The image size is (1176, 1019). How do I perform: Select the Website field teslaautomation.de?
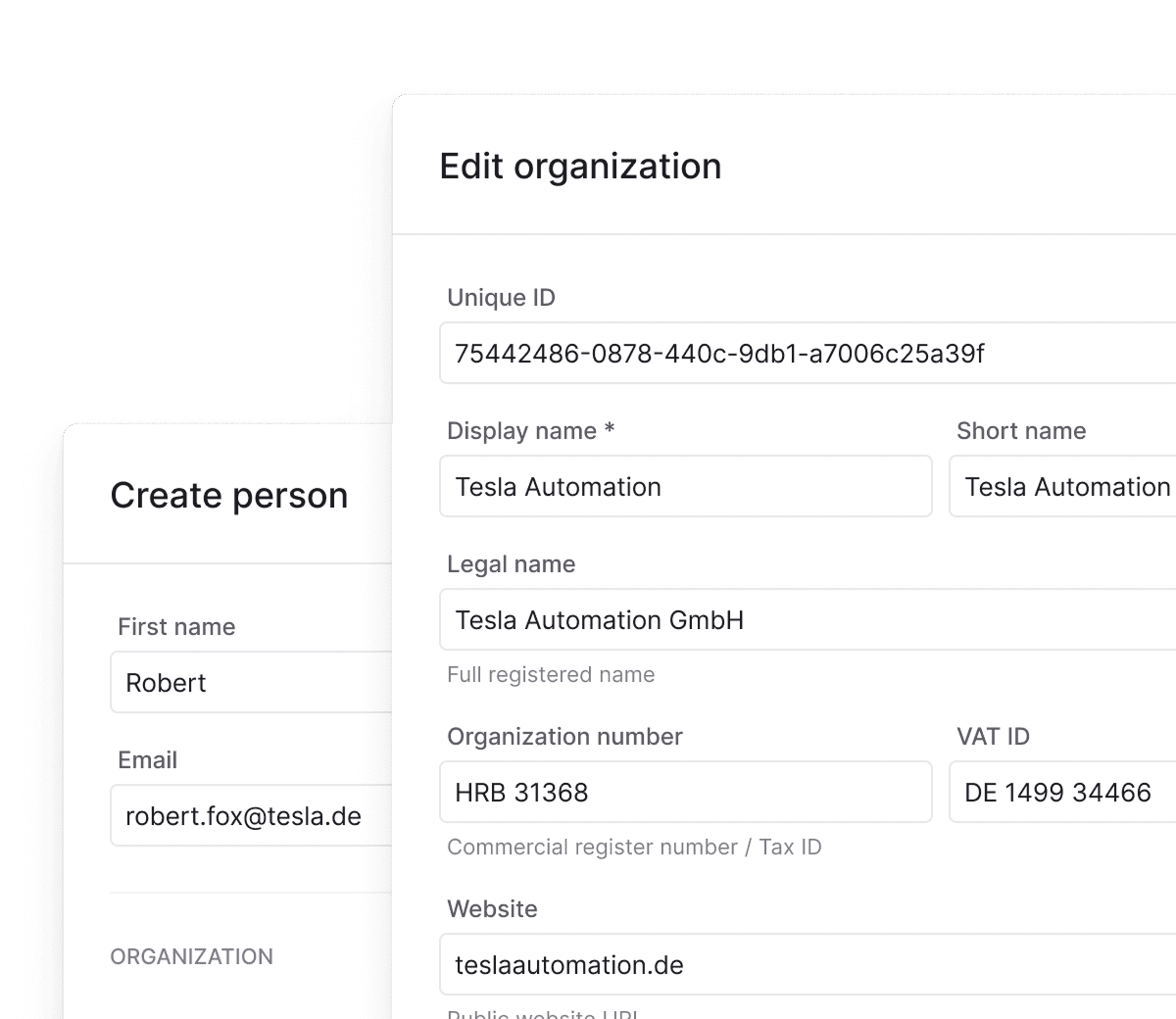click(x=808, y=964)
